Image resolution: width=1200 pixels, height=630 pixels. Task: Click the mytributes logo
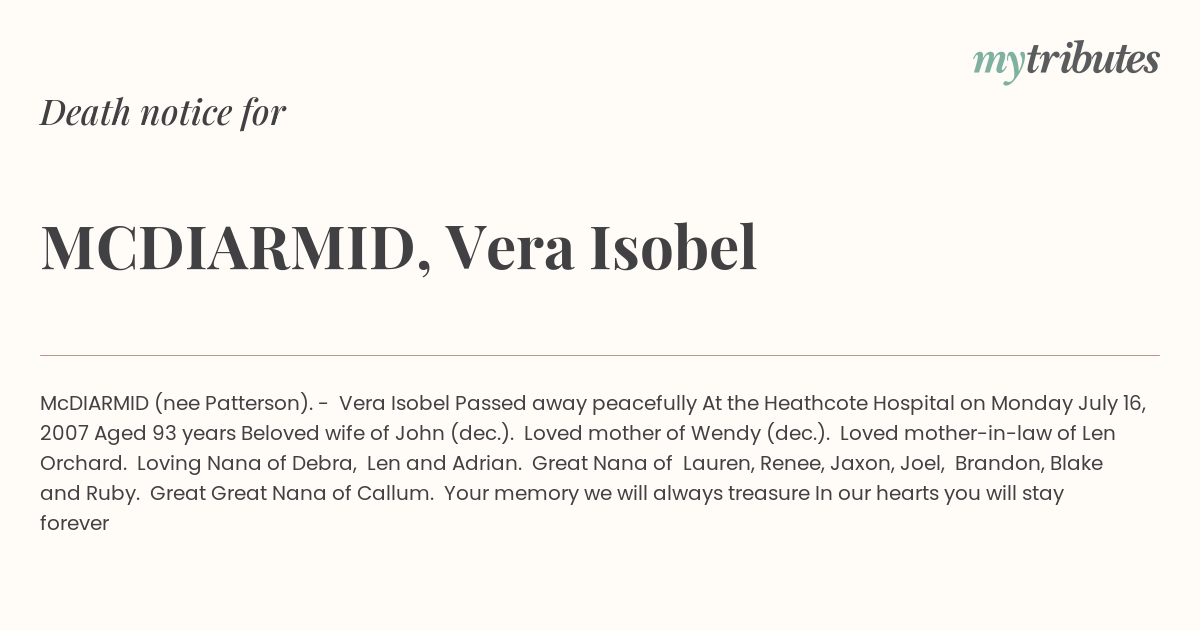1066,60
